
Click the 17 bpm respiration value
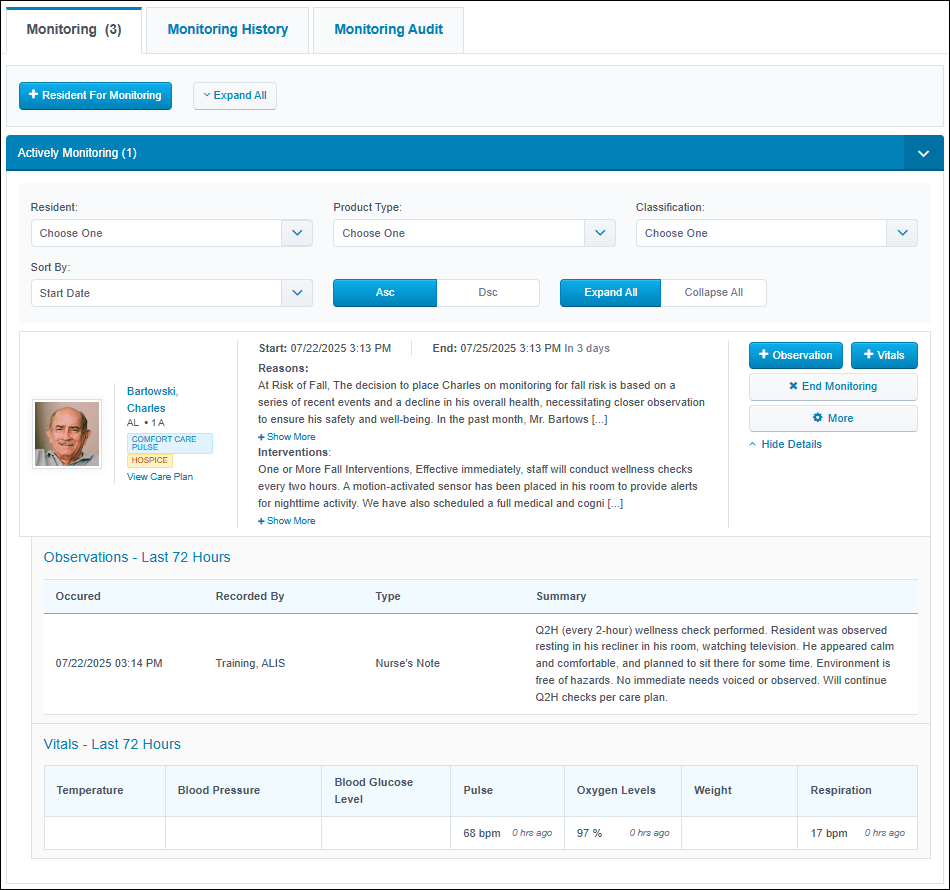click(829, 833)
